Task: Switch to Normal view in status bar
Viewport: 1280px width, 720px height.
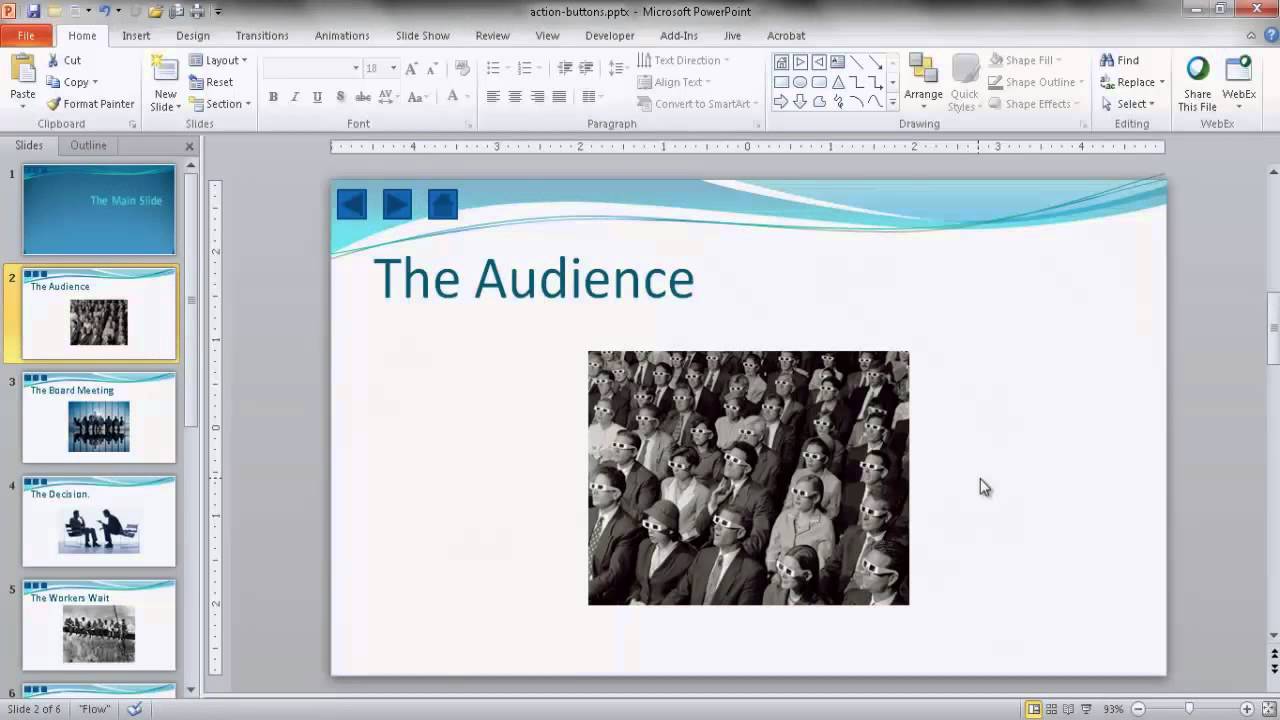Action: click(1034, 709)
